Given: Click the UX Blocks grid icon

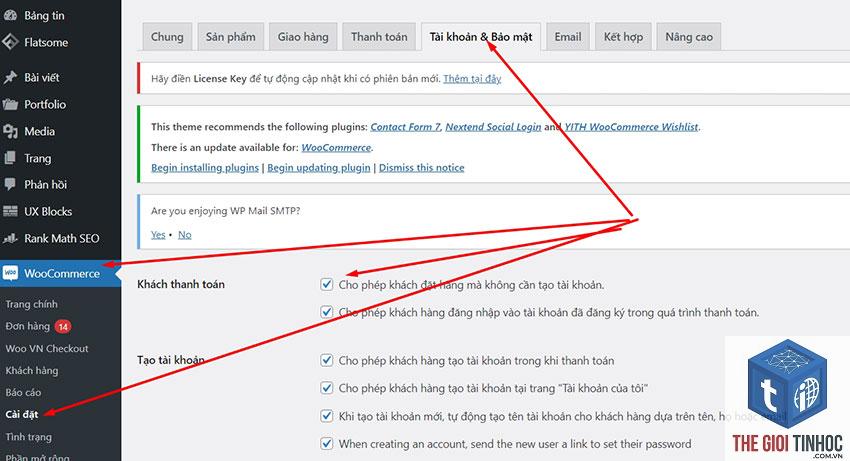Looking at the screenshot, I should [x=10, y=212].
